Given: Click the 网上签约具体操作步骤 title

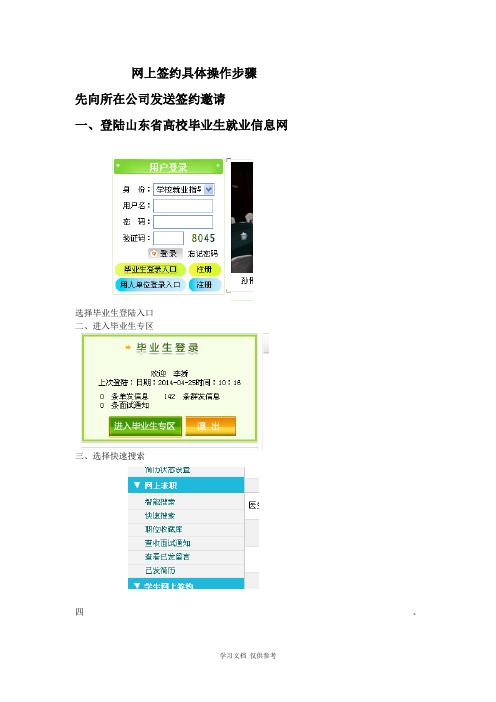Looking at the screenshot, I should click(x=194, y=73).
